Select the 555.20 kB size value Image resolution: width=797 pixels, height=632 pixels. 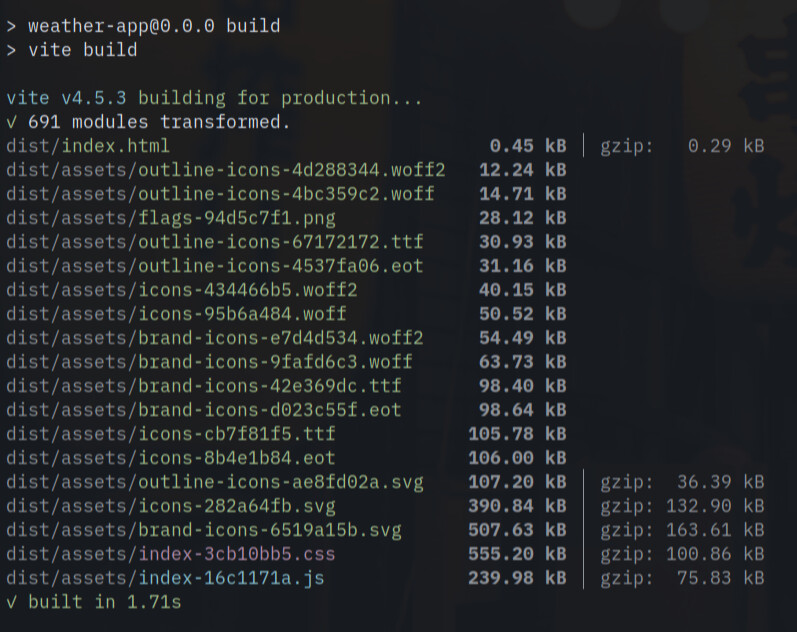pyautogui.click(x=517, y=554)
